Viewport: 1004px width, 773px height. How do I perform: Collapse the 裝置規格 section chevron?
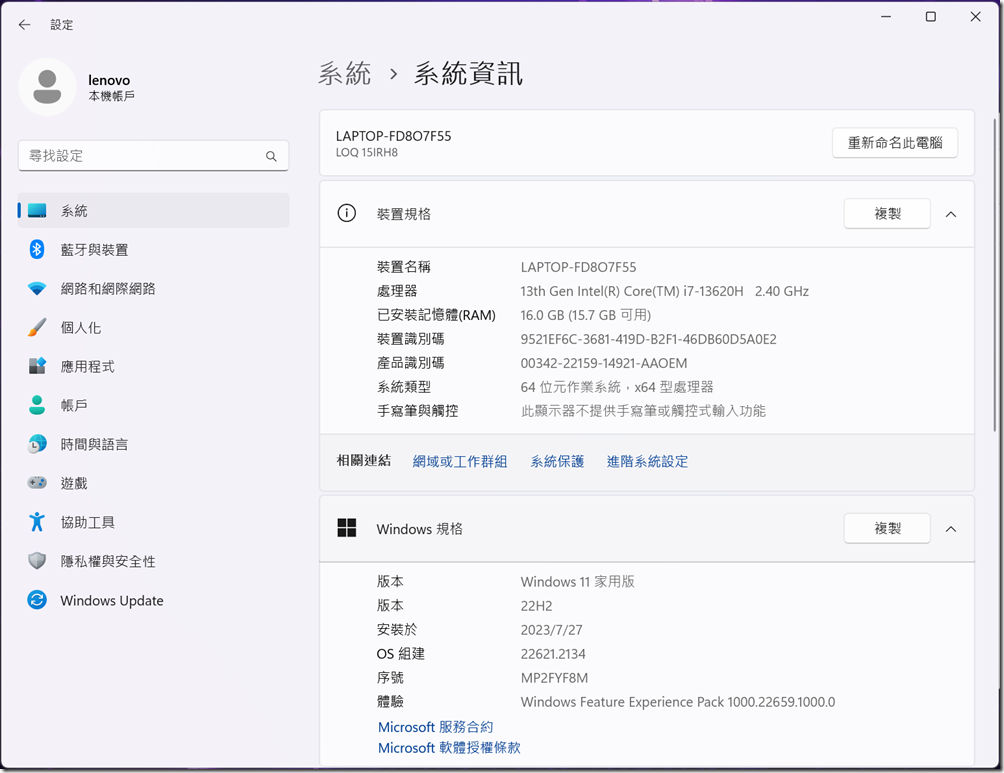coord(951,214)
